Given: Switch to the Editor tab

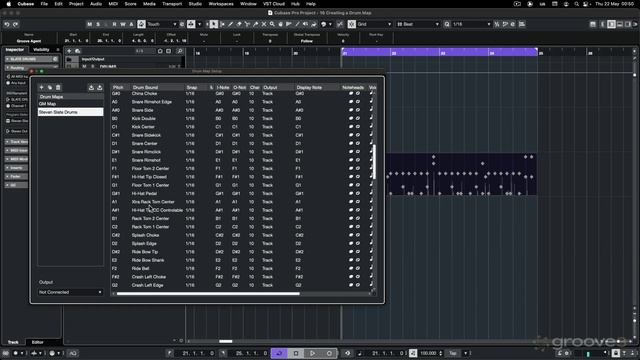Looking at the screenshot, I should click(38, 342).
